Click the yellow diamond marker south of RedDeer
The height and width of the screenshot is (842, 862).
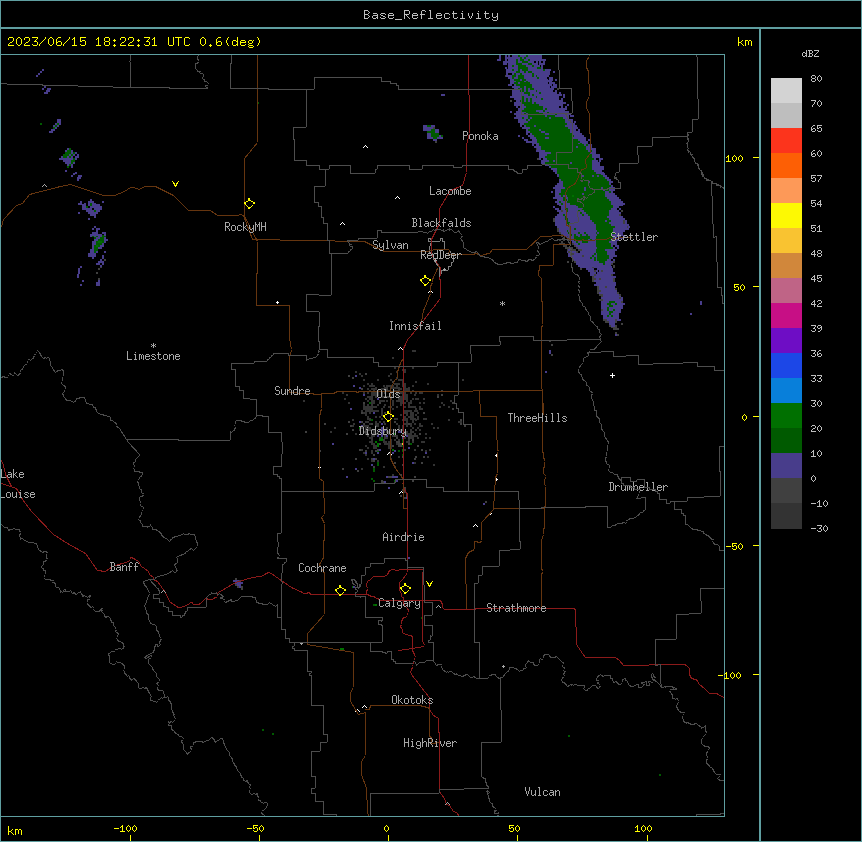click(425, 281)
